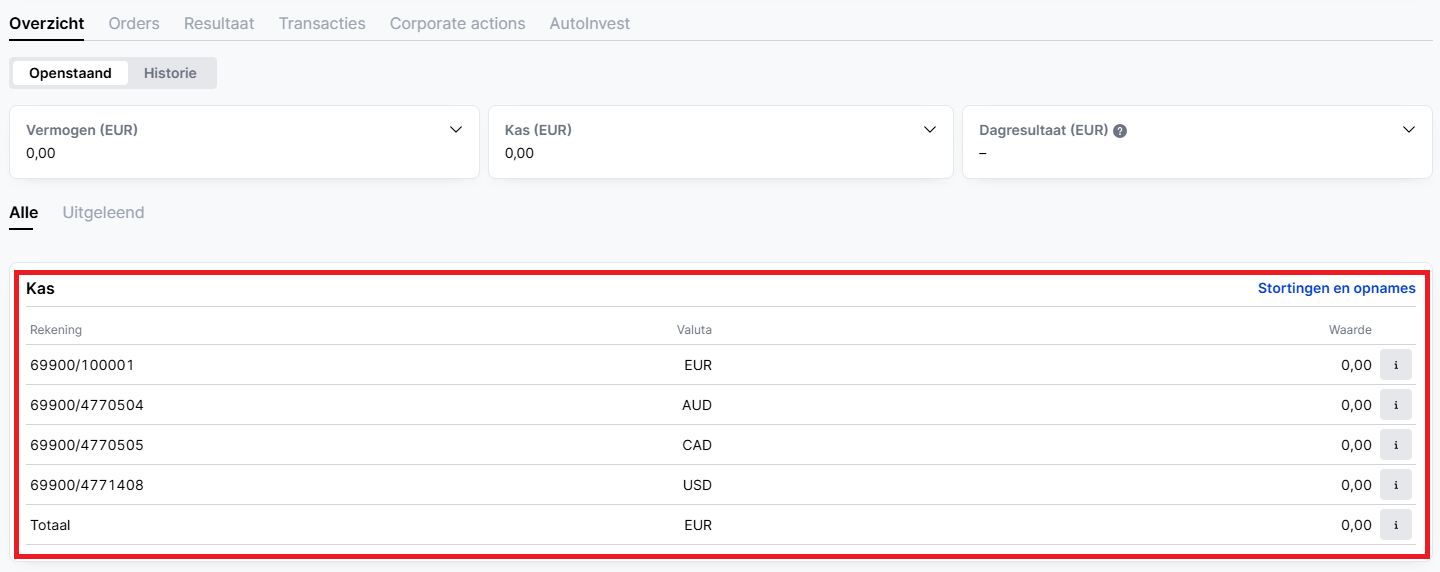Open info icon on AUD row
This screenshot has height=572, width=1440.
(1396, 405)
